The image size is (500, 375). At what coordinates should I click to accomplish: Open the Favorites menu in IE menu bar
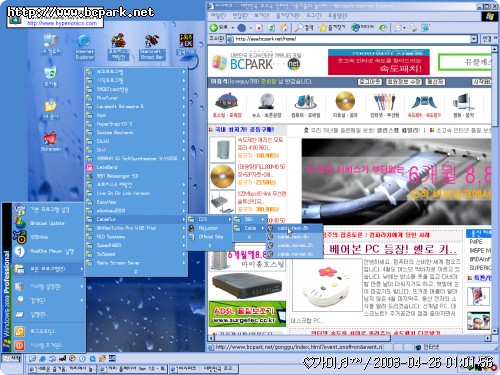click(288, 16)
